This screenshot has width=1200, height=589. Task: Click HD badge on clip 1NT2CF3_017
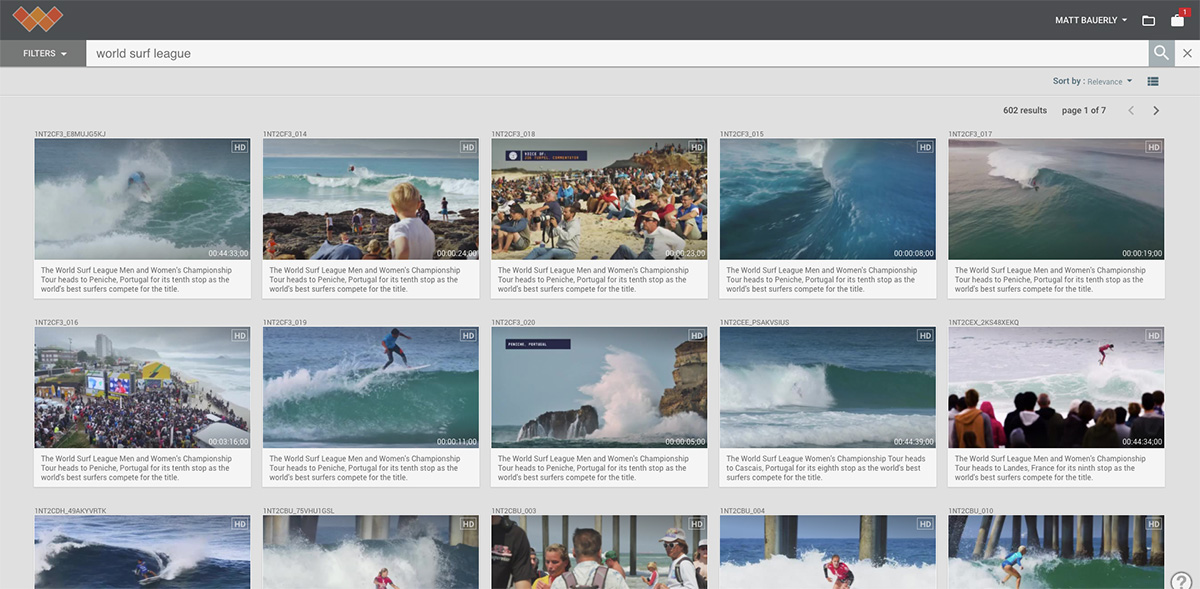(1153, 147)
